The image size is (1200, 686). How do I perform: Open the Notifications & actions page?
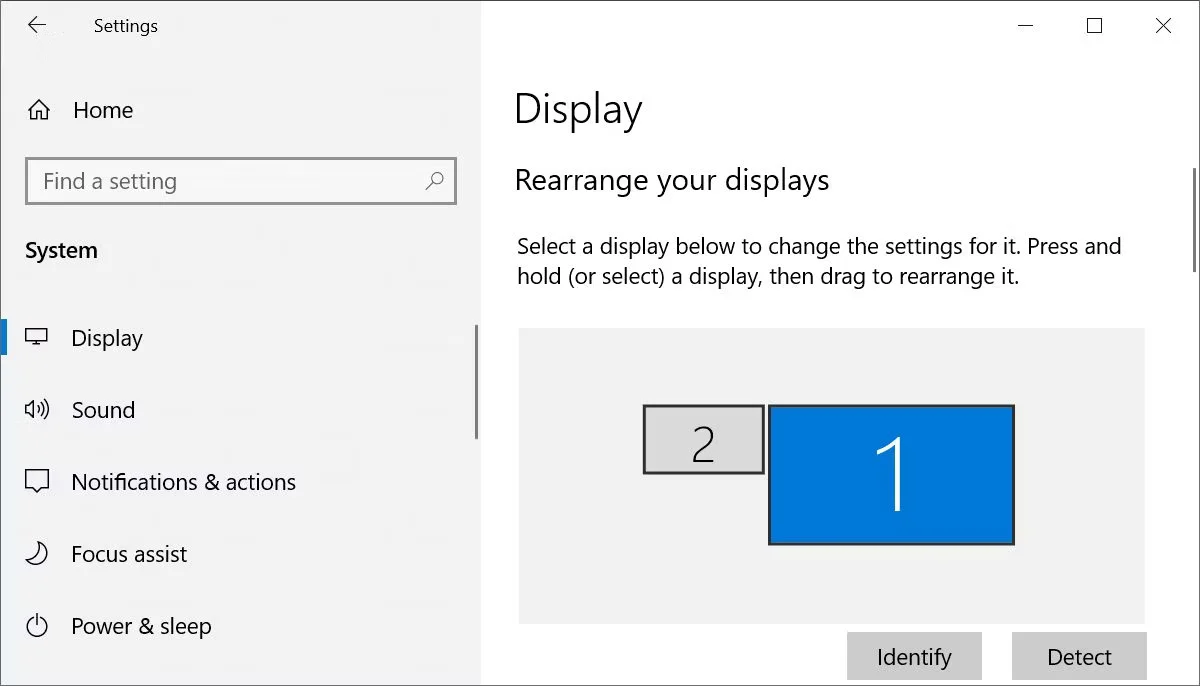[x=183, y=482]
